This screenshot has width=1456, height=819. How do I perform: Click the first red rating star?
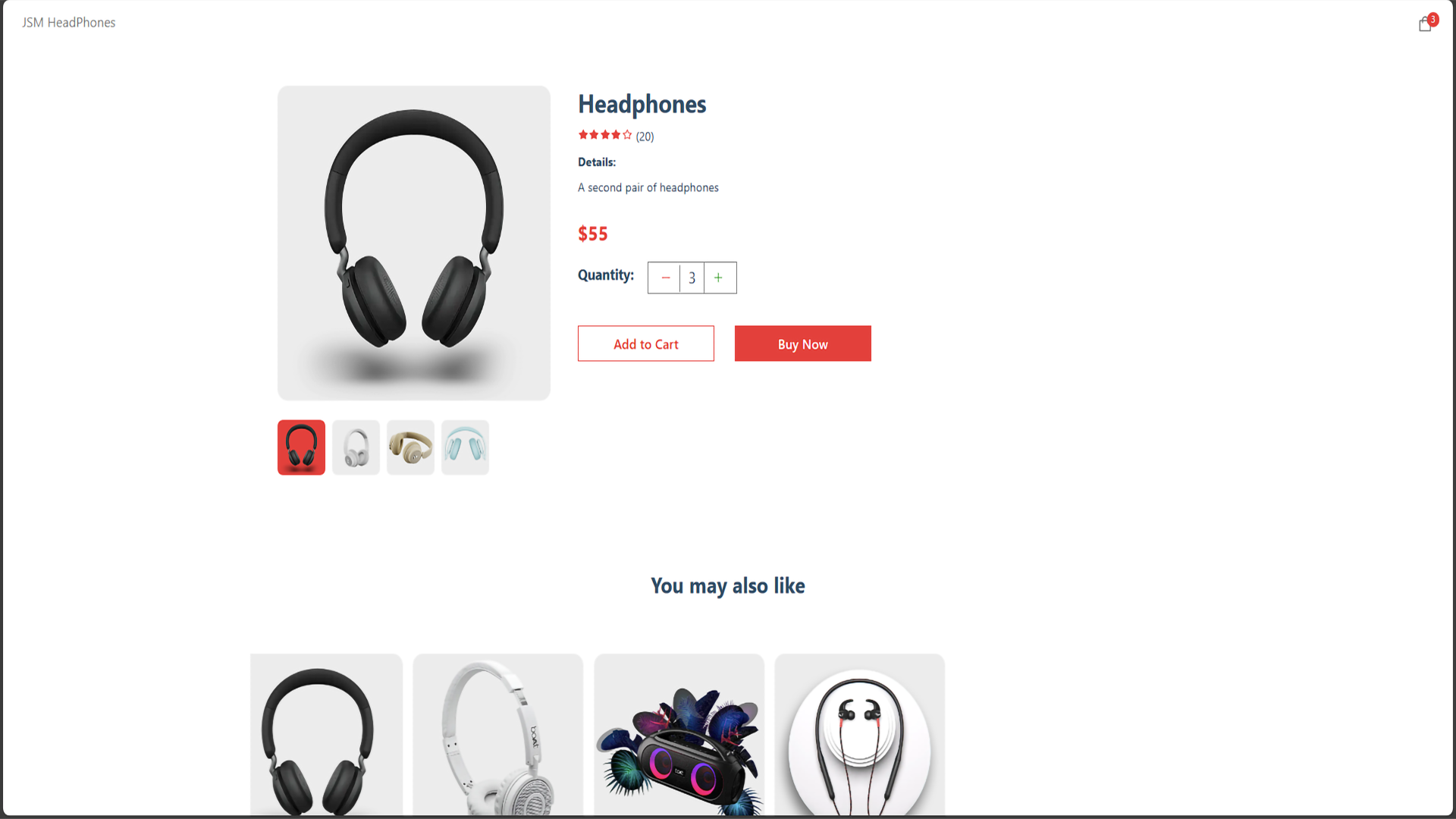pyautogui.click(x=583, y=135)
